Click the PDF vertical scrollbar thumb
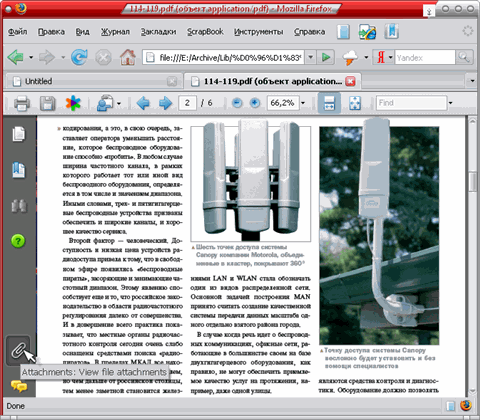 [472, 182]
